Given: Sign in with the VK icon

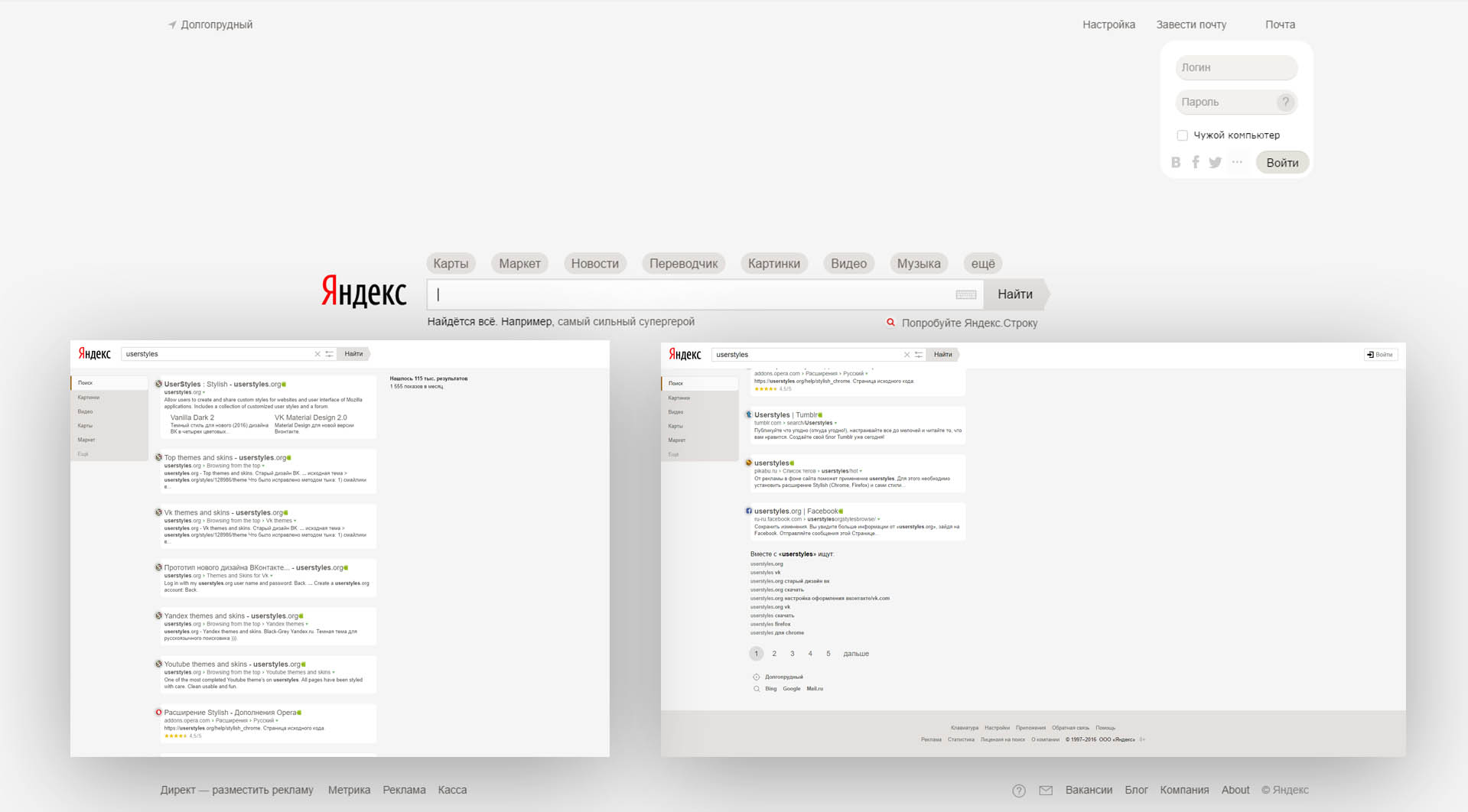Looking at the screenshot, I should pyautogui.click(x=1176, y=162).
